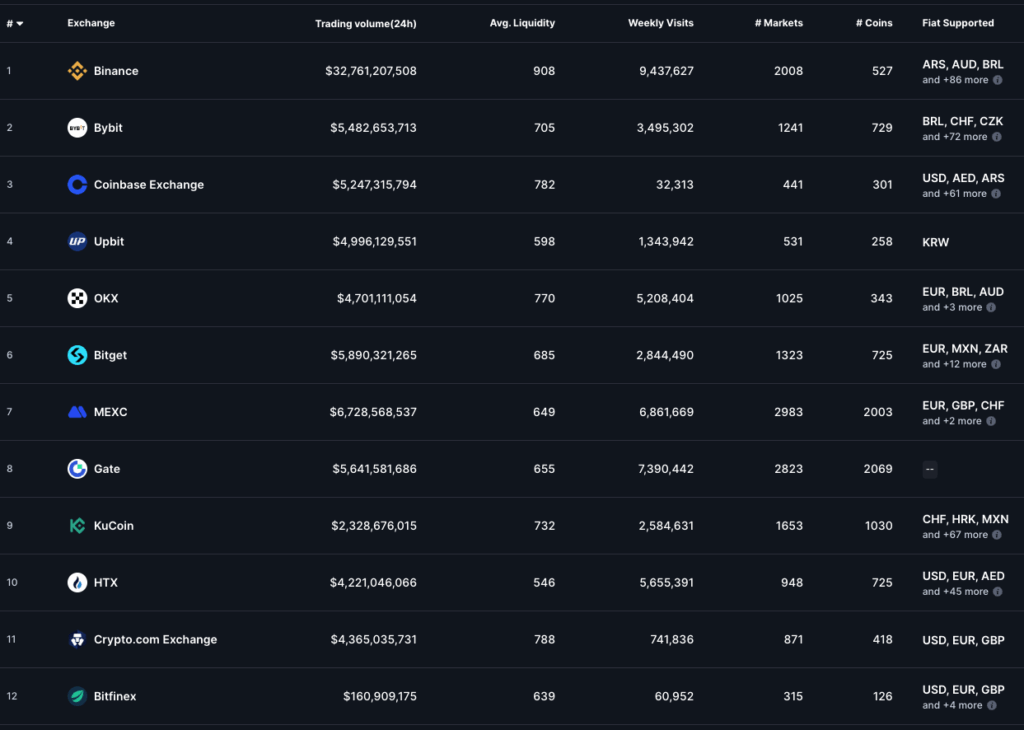Open the Binance exchange page
1024x730 pixels.
[116, 71]
